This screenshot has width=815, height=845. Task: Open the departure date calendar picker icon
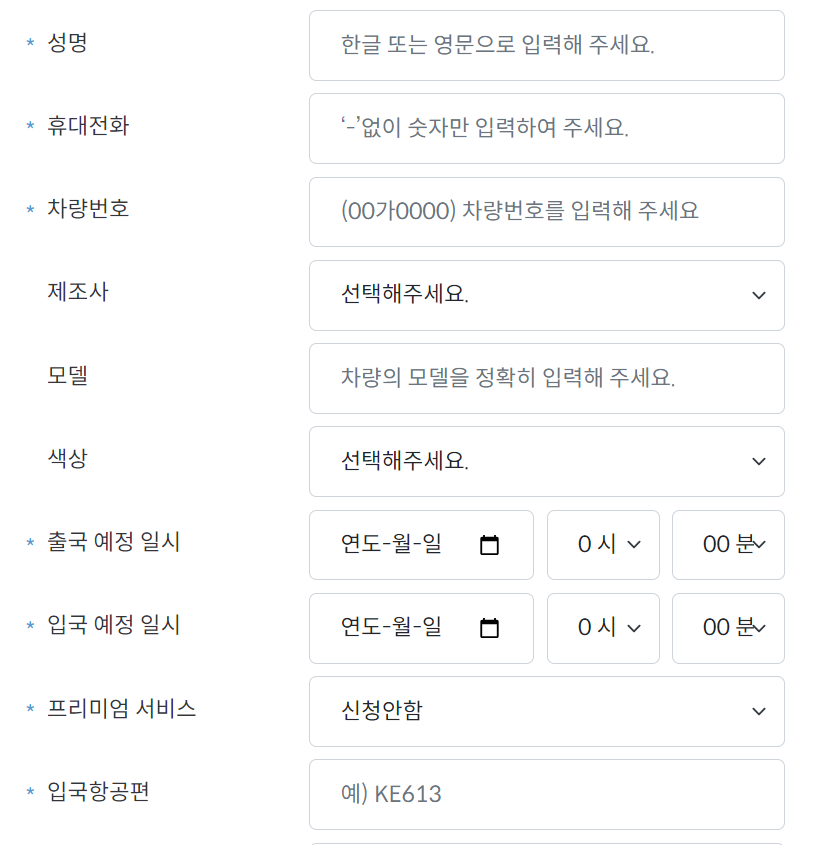coord(489,544)
